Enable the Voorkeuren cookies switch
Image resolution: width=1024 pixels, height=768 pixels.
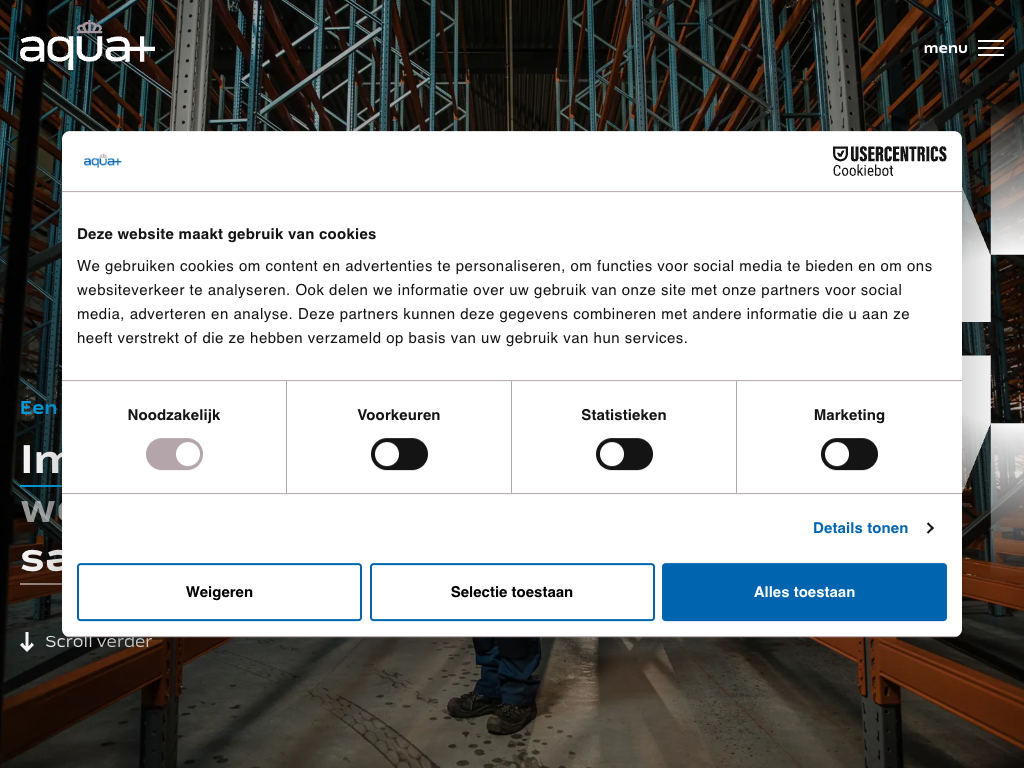tap(399, 455)
